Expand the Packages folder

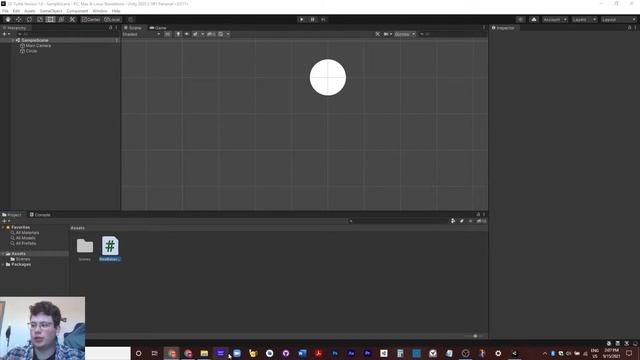(3, 264)
